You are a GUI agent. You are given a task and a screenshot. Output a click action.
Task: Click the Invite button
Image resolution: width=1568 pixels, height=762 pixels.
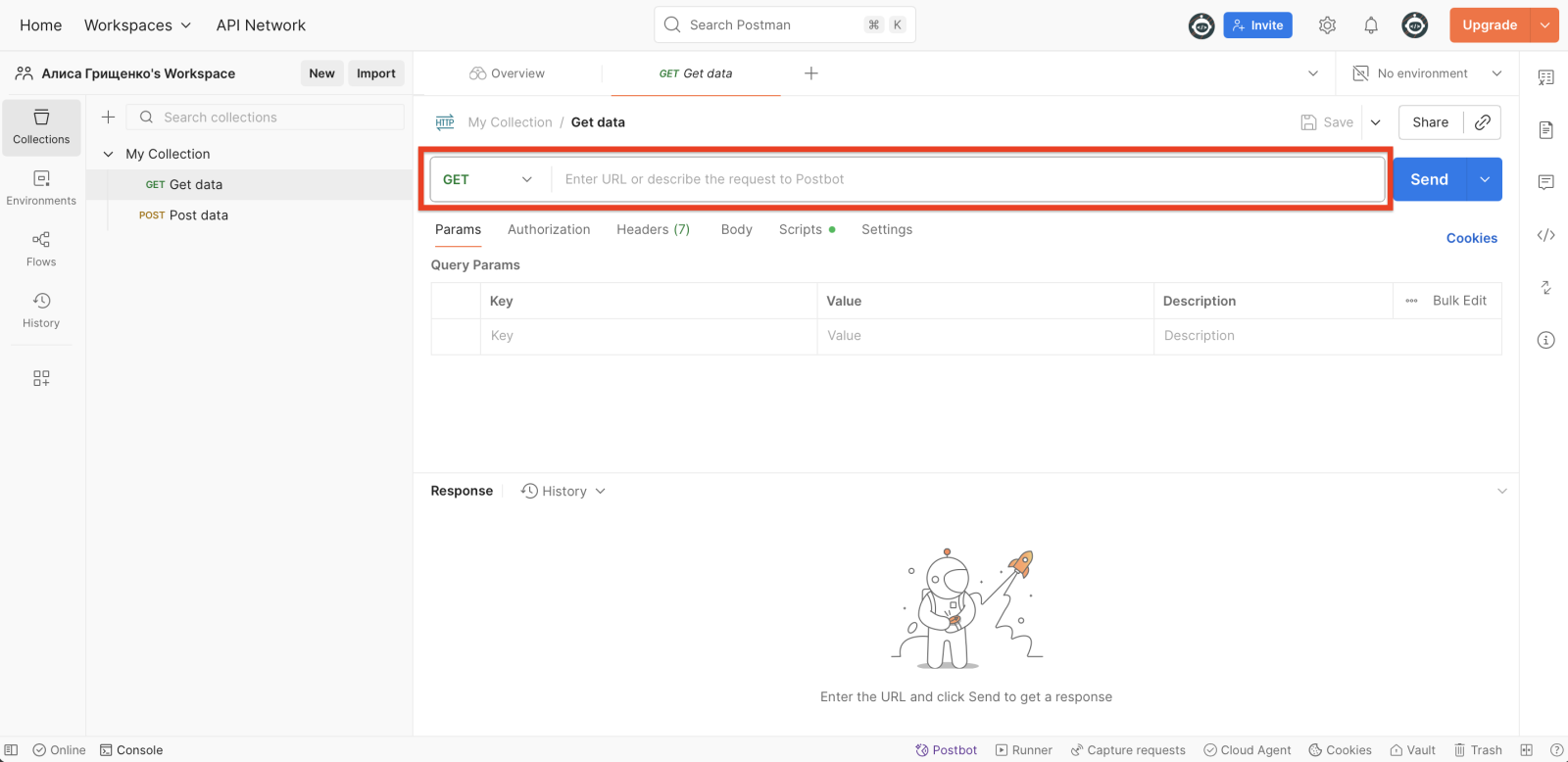pyautogui.click(x=1257, y=25)
